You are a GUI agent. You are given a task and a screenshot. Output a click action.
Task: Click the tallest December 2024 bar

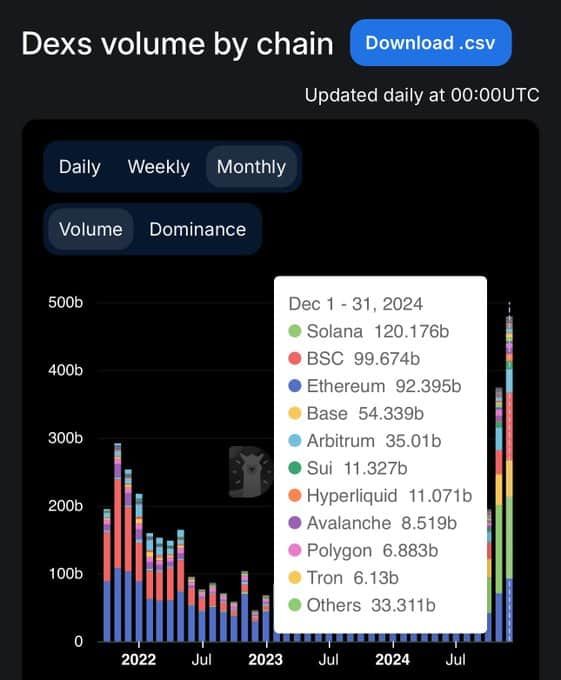coord(509,478)
